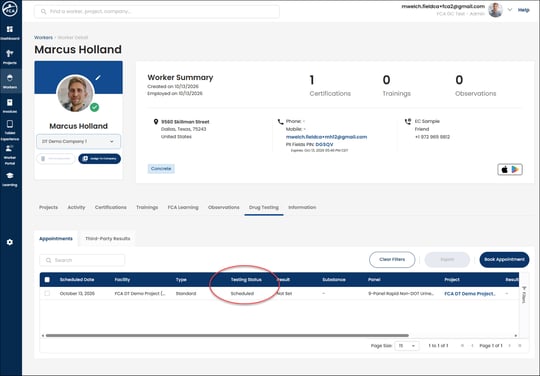Click the Concrete trade tag
Screen dimensions: 540x376
click(x=161, y=169)
